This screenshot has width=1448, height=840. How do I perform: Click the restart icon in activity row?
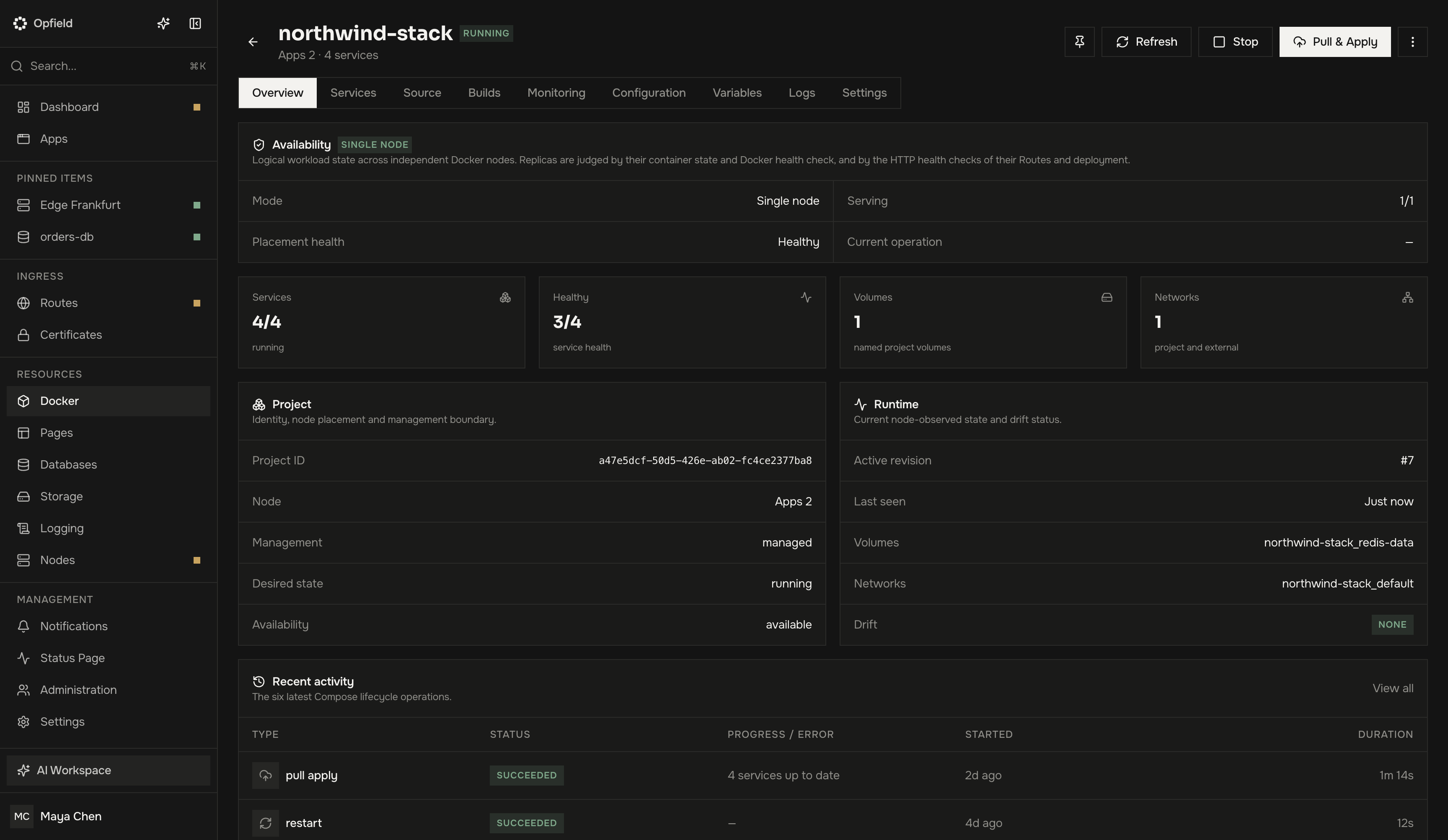tap(266, 823)
